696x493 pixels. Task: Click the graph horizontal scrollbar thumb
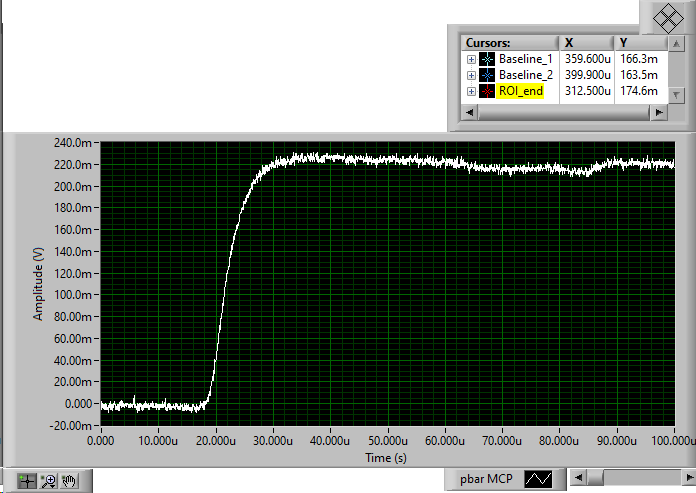595,477
